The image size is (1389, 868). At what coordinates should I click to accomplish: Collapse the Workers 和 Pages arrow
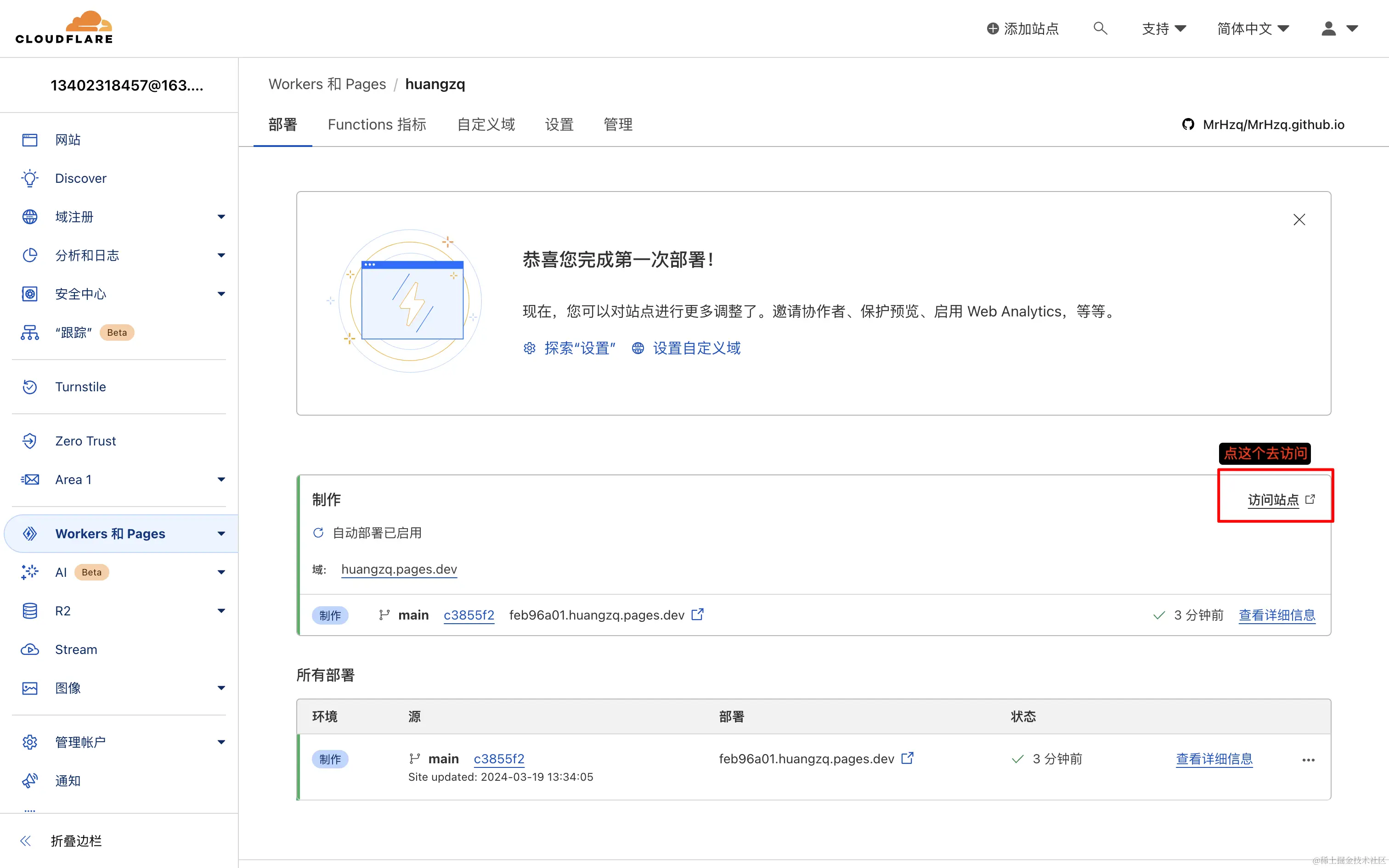pos(221,533)
